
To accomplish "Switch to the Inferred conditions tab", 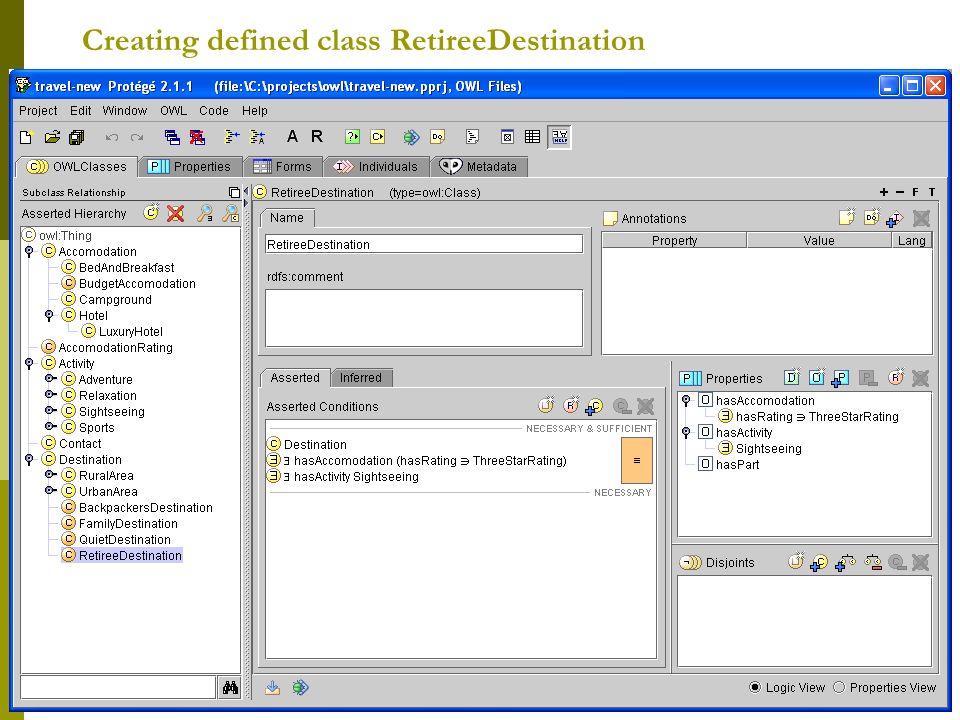I will [x=361, y=378].
